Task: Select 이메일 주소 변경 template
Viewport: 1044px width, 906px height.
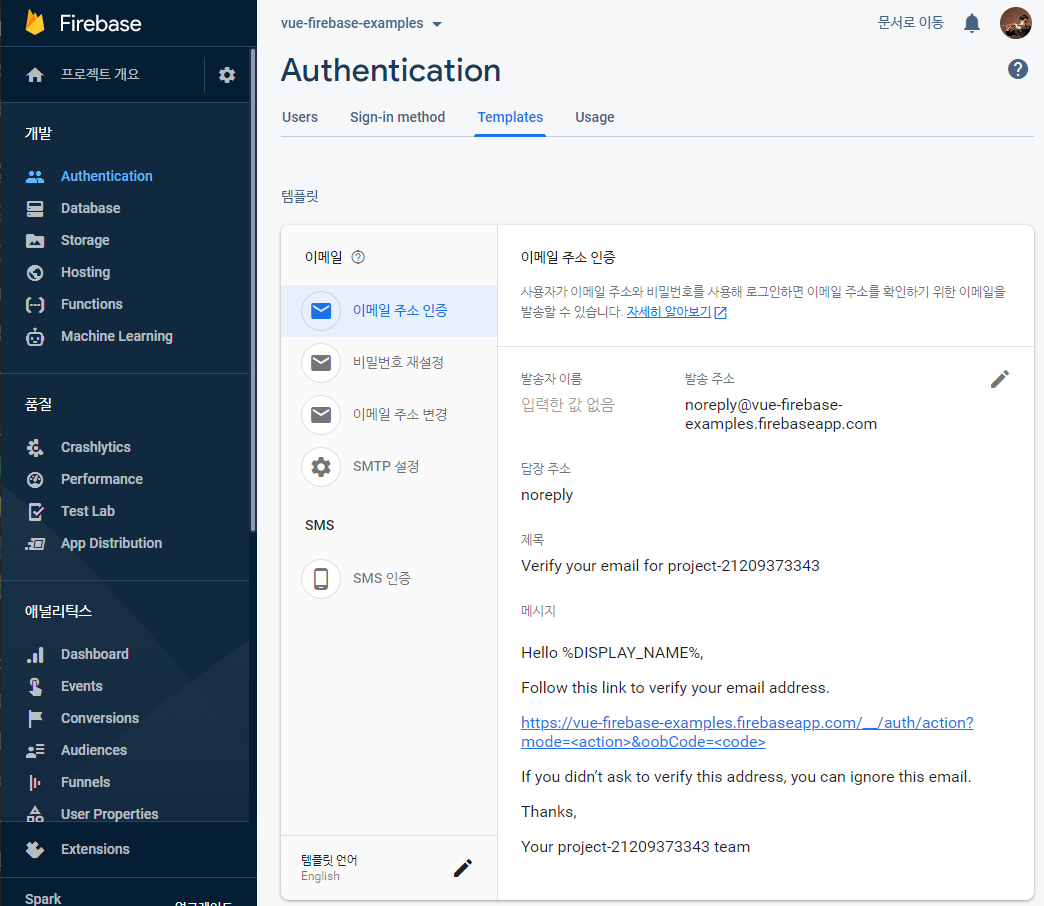Action: (389, 415)
